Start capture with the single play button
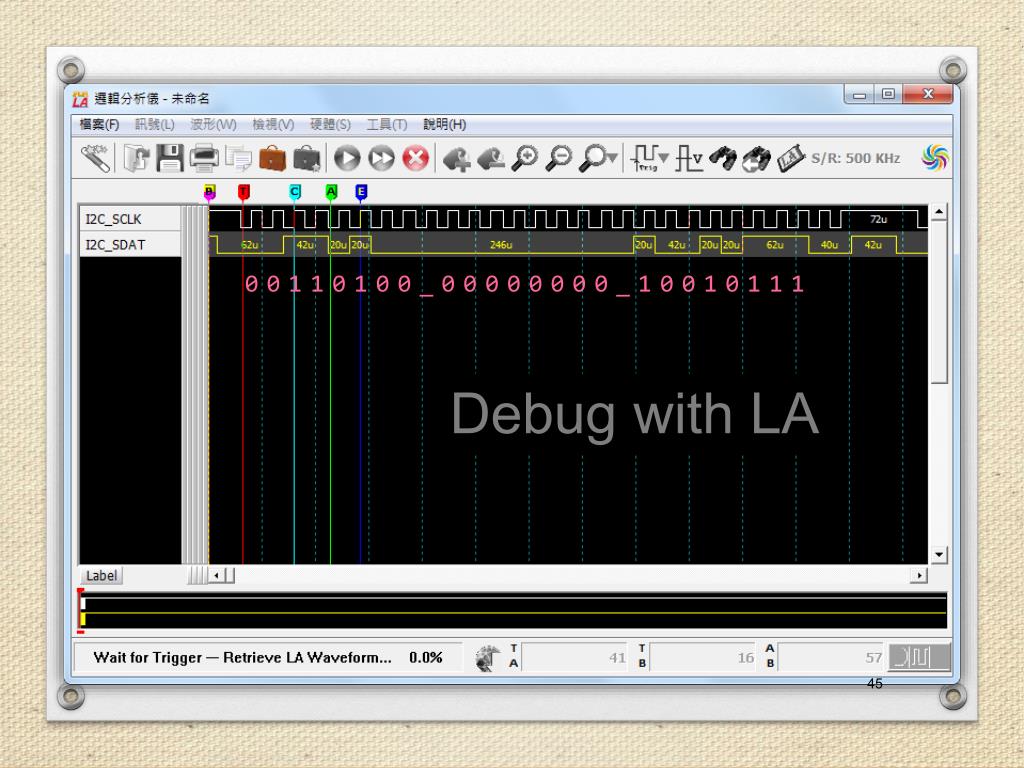 [x=347, y=158]
